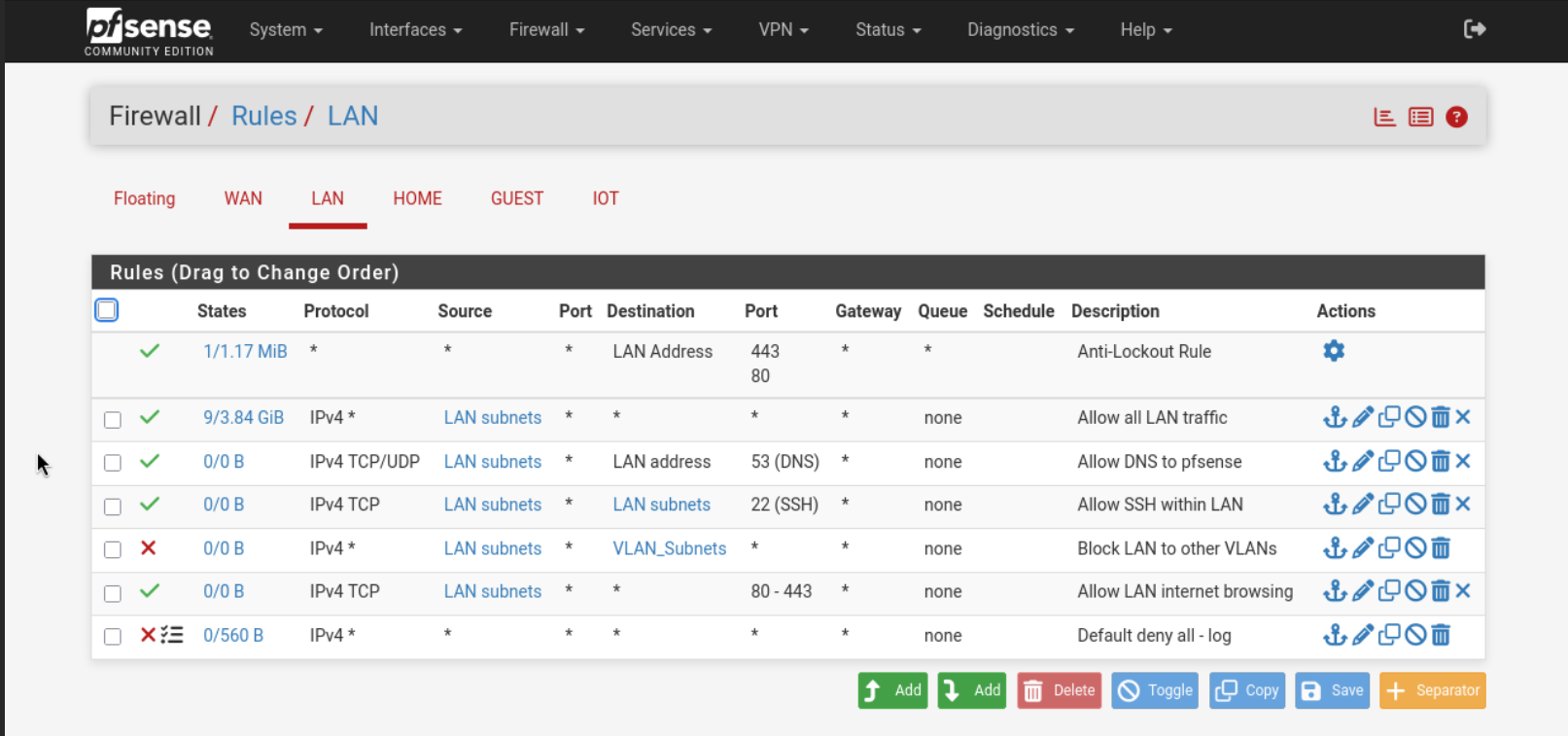Check the Allow DNS to pfsense rule checkbox
The height and width of the screenshot is (736, 1568).
click(x=113, y=463)
